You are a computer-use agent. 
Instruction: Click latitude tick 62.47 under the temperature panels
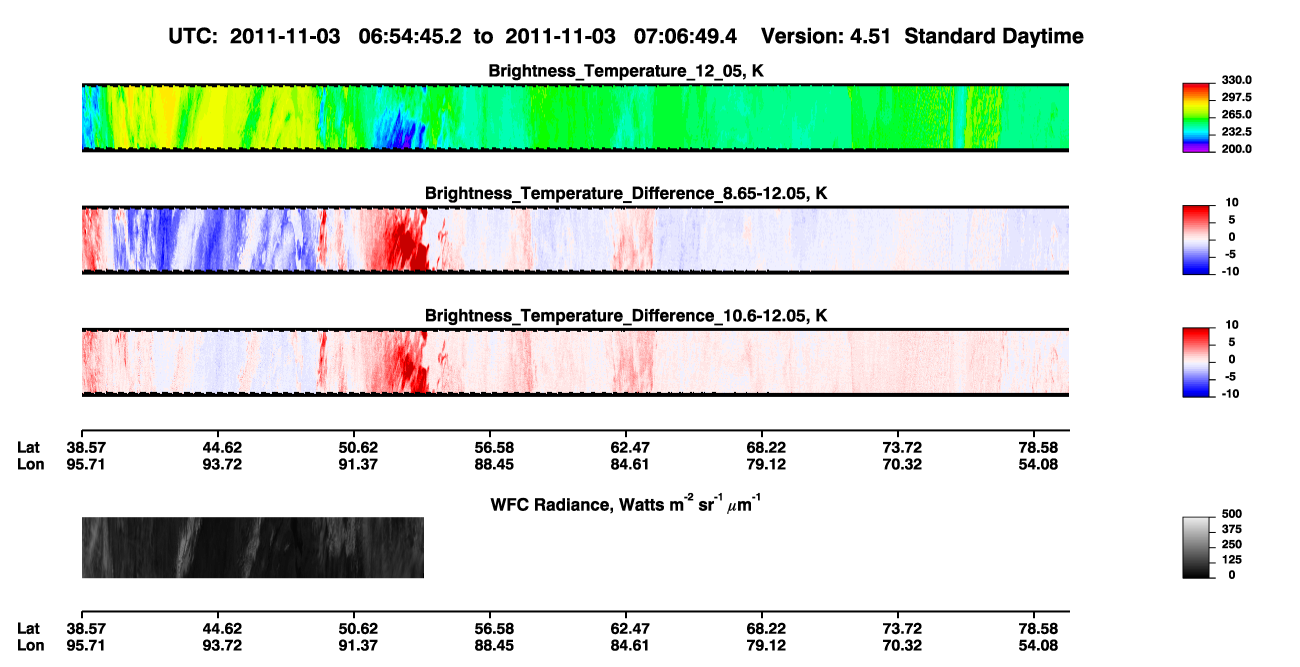[631, 447]
